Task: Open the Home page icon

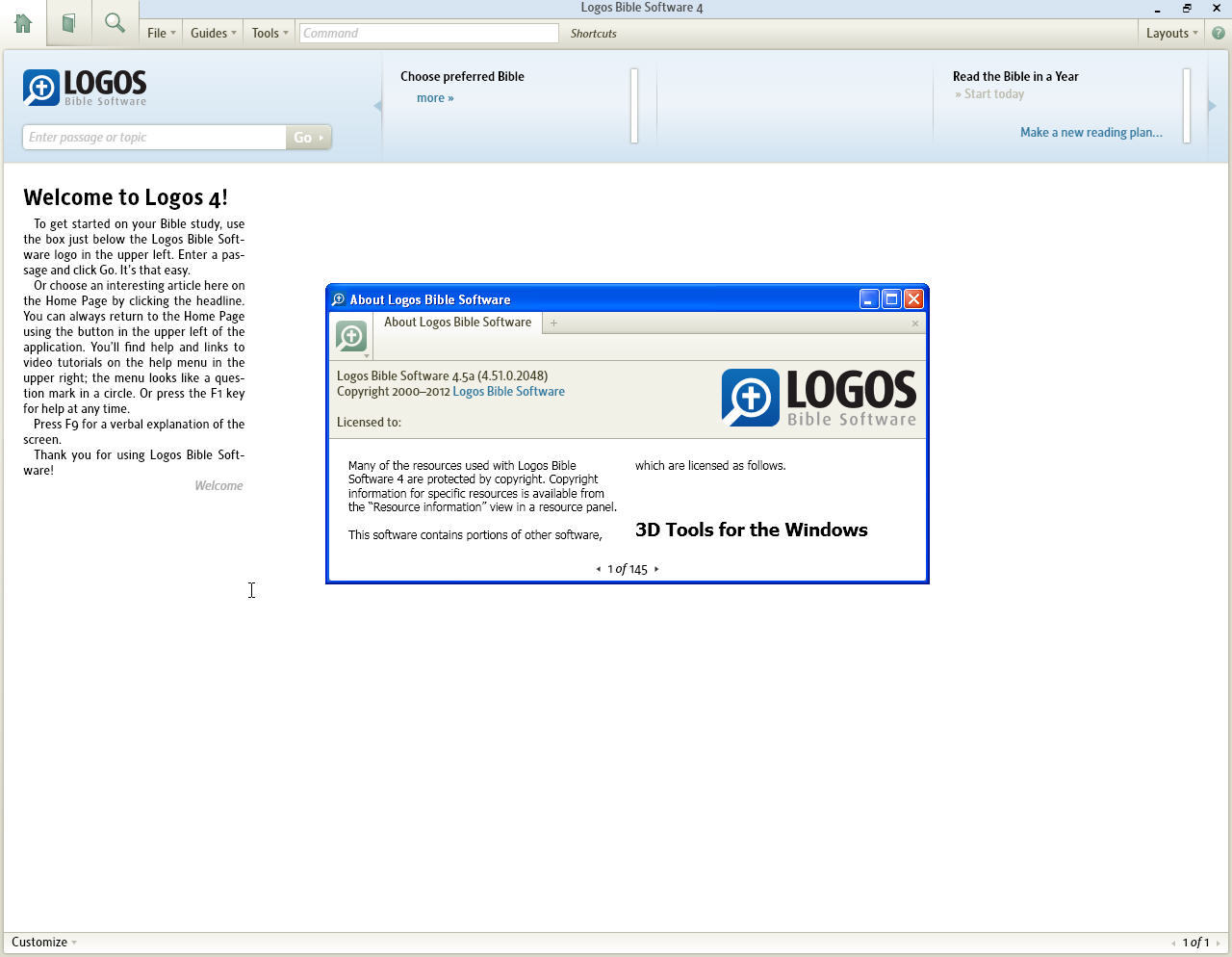Action: 23,23
